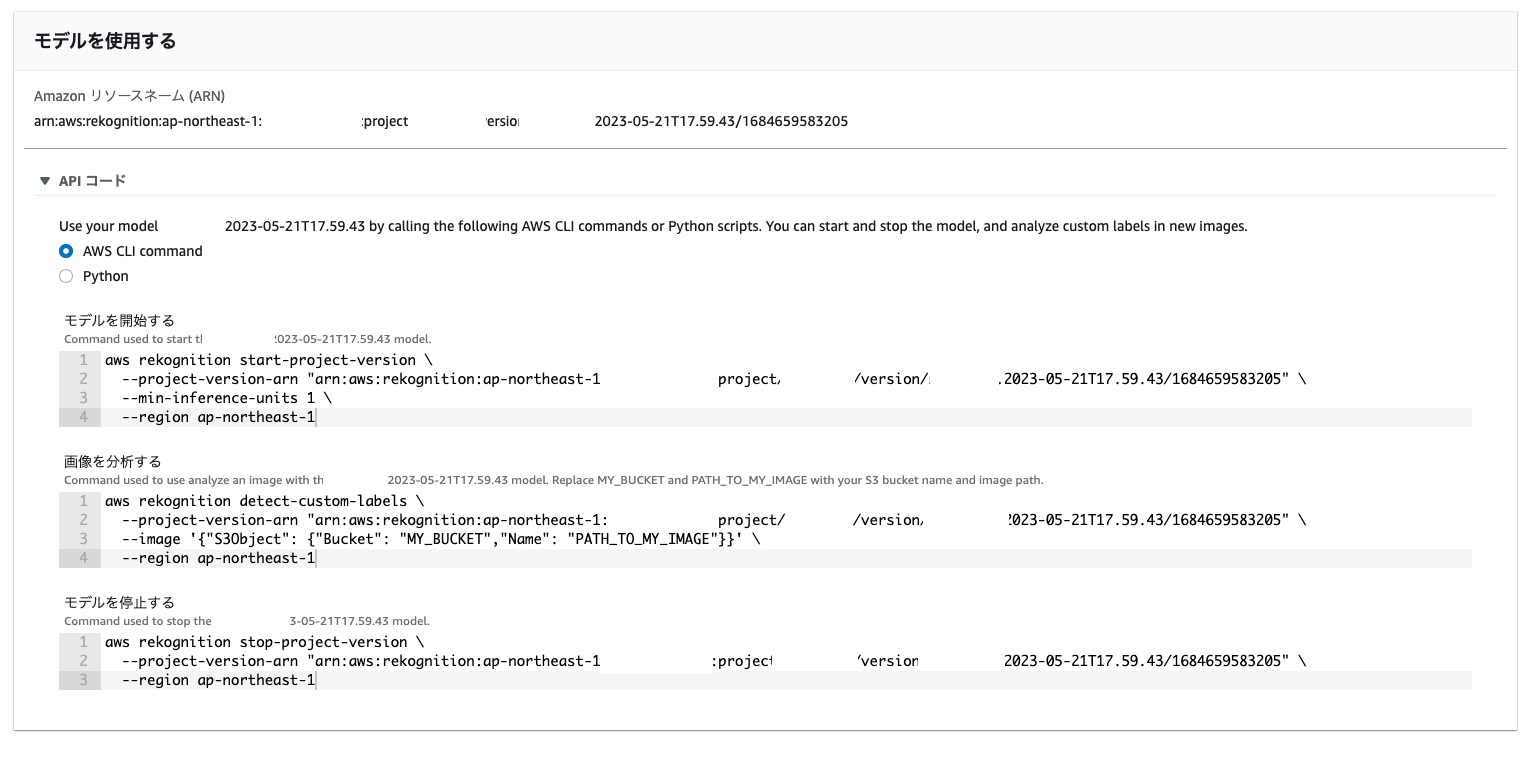The height and width of the screenshot is (758, 1533).
Task: Click the 'Command used to use analyze' description
Action: [x=554, y=480]
